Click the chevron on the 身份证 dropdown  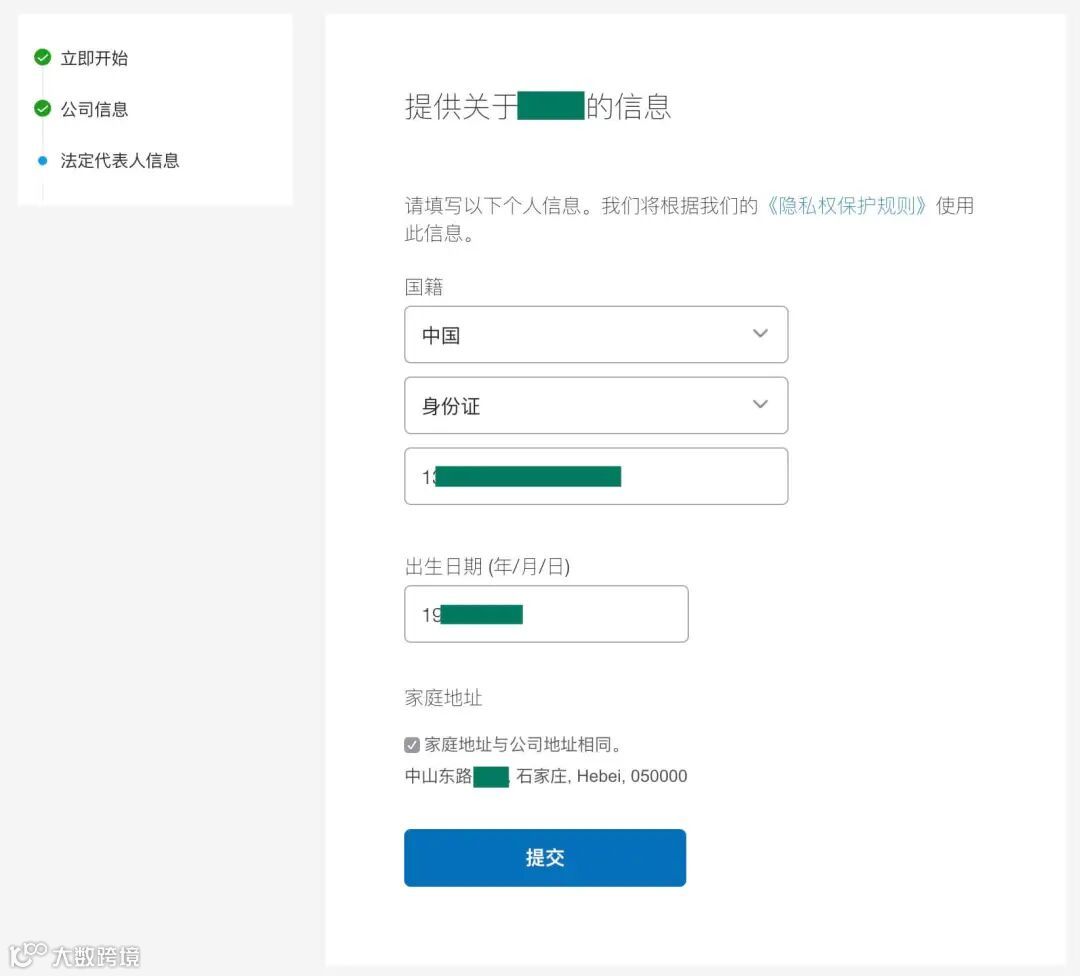(760, 405)
